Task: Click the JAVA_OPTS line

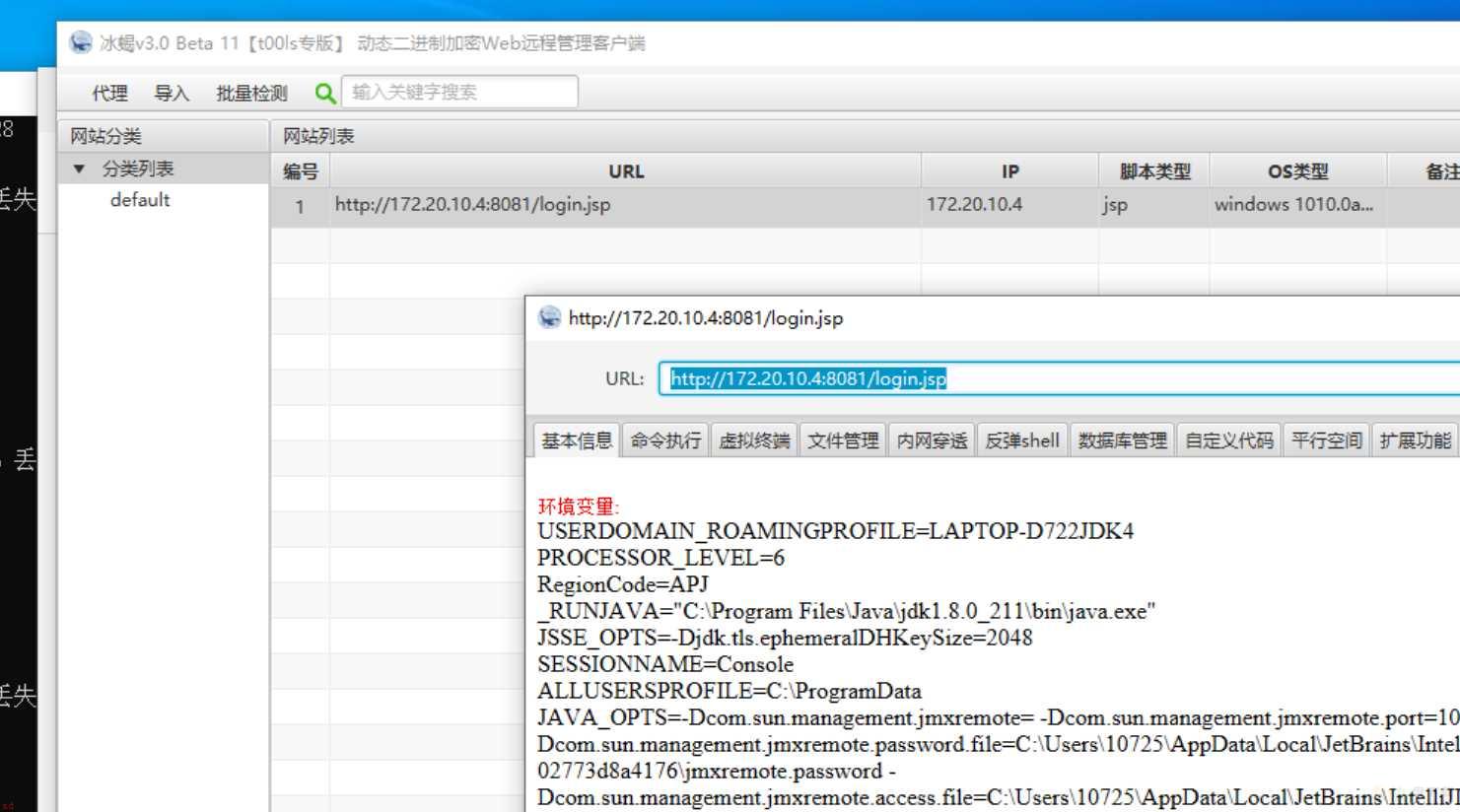Action: [998, 718]
